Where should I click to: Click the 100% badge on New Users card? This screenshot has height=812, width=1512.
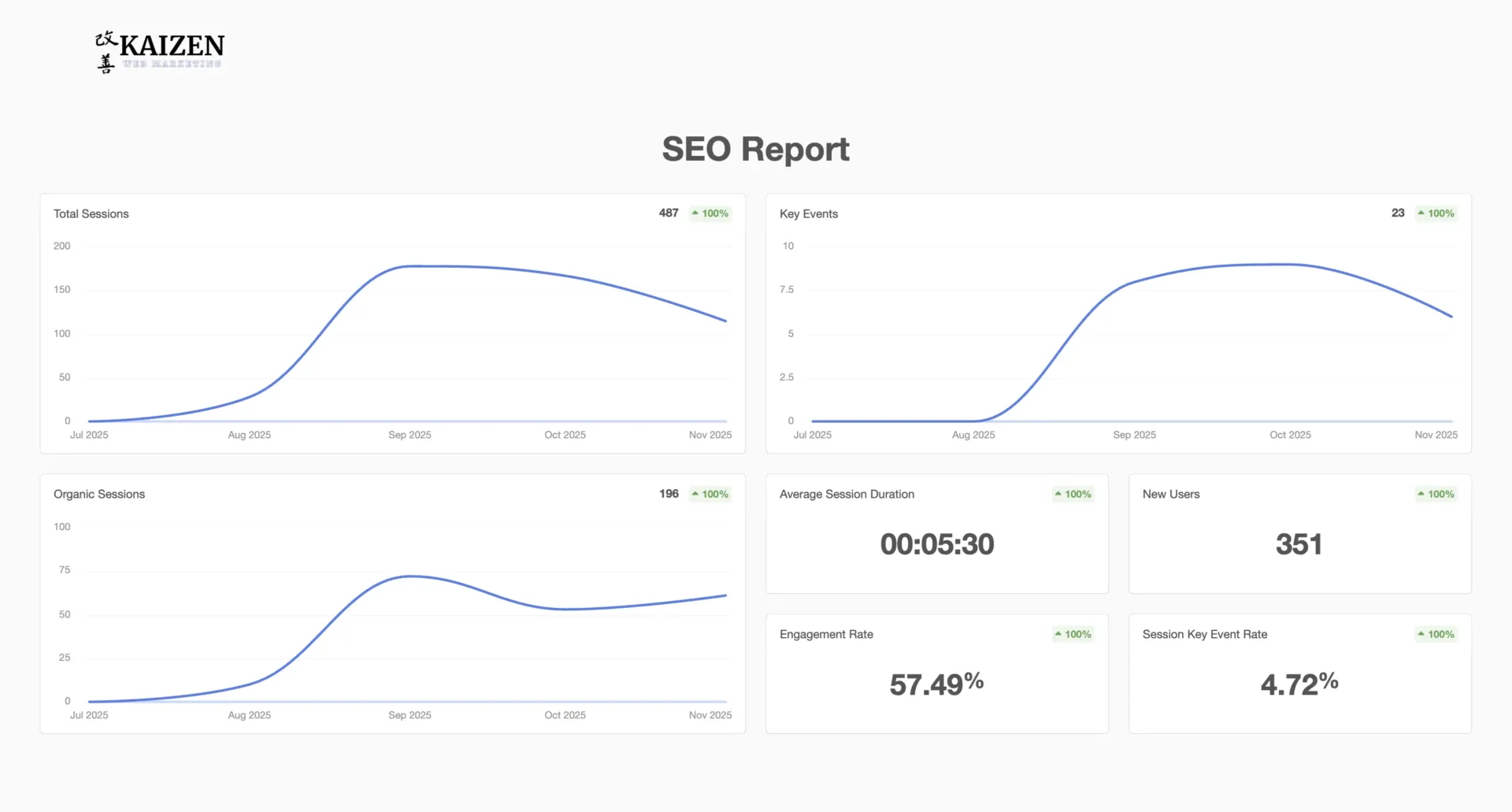click(x=1435, y=494)
